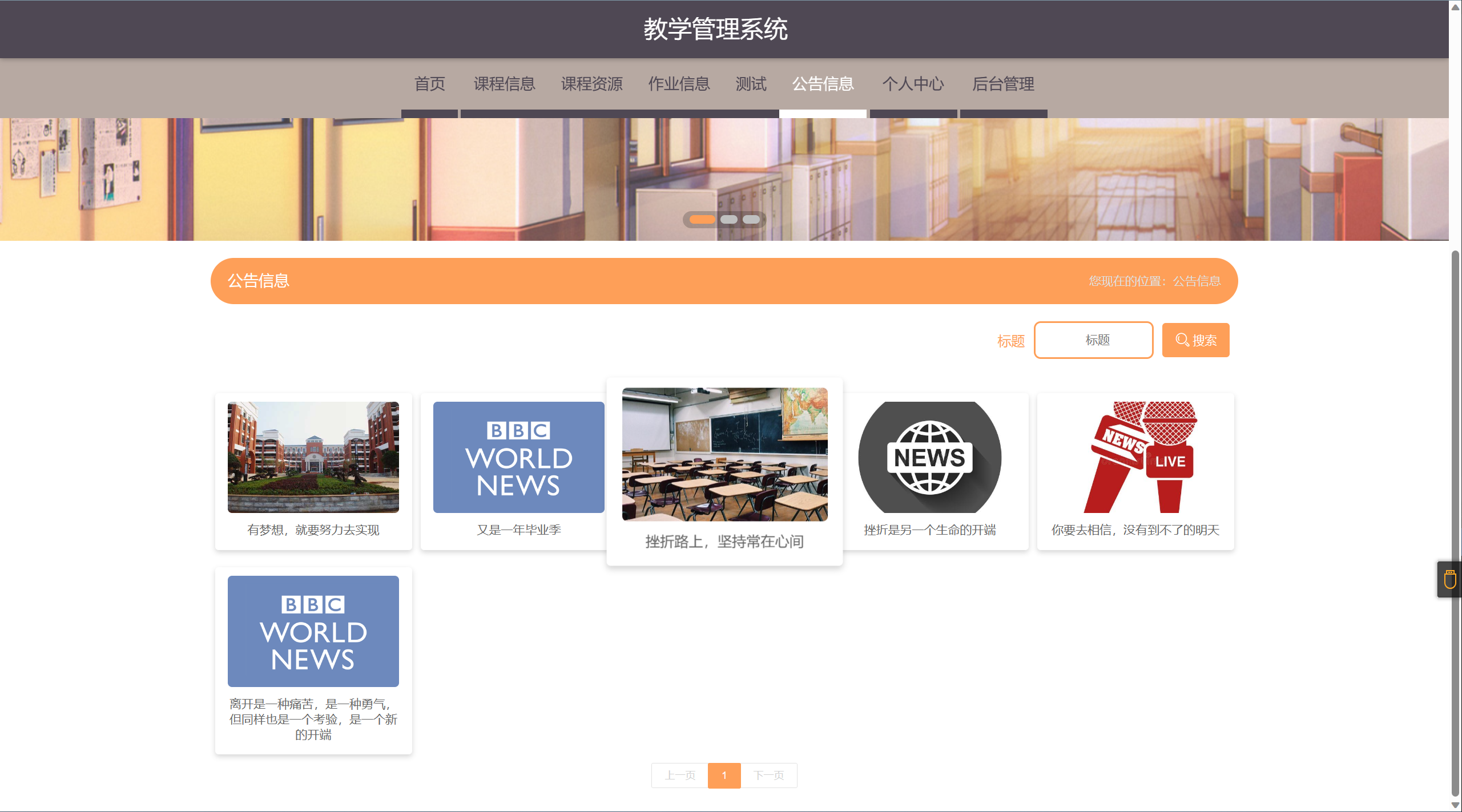Select the second carousel indicator dot

(728, 219)
